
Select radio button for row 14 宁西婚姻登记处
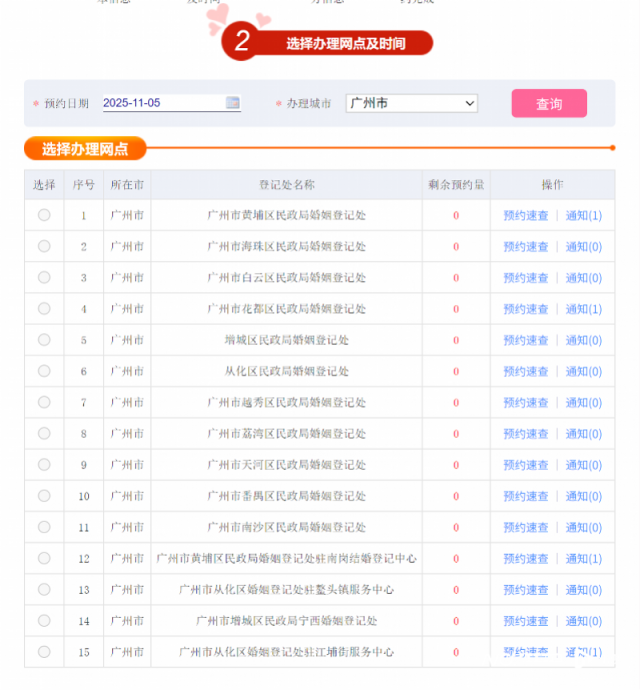click(44, 620)
